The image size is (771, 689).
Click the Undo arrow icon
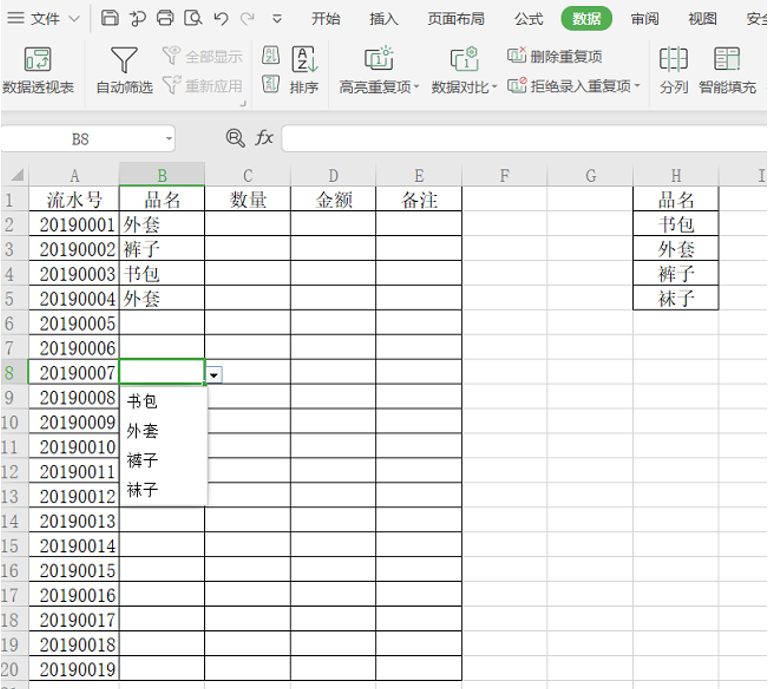click(x=221, y=19)
